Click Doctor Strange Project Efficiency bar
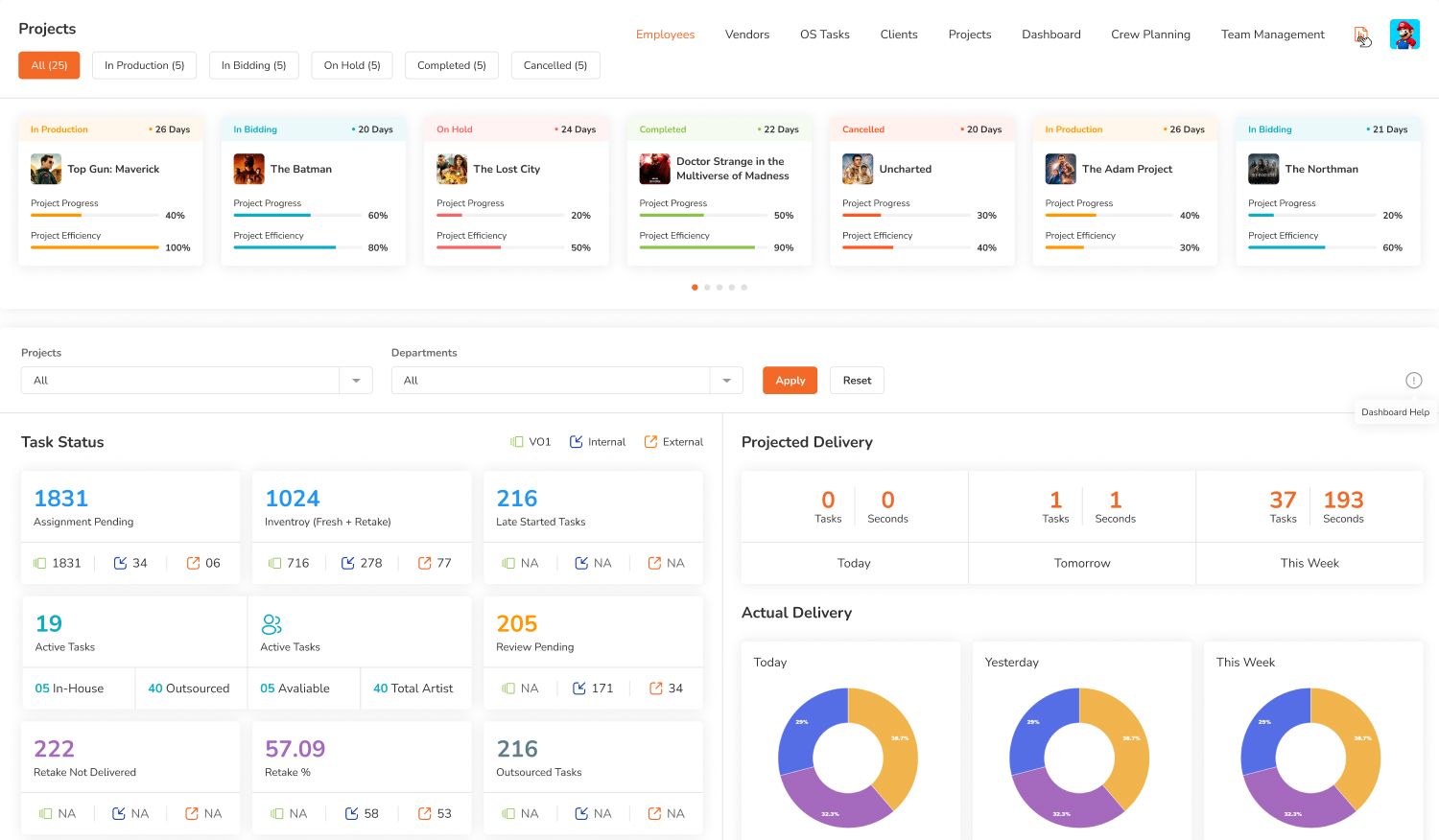This screenshot has height=840, width=1439. 703,247
